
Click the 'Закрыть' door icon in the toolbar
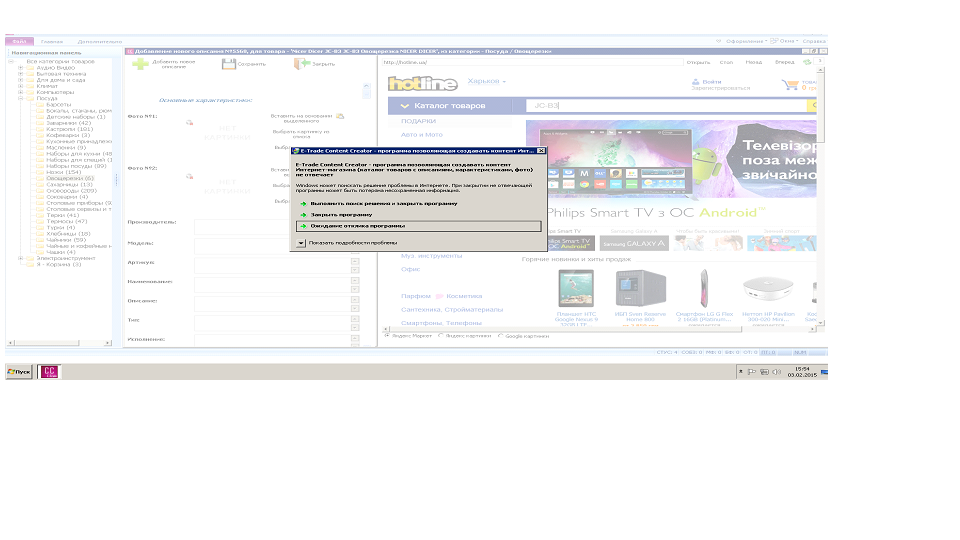(x=301, y=64)
